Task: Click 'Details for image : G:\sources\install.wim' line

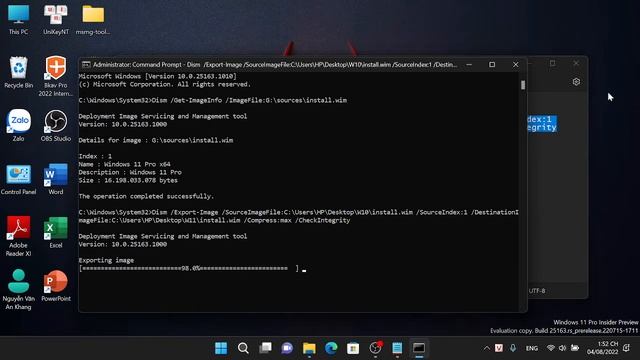Action: tap(156, 140)
